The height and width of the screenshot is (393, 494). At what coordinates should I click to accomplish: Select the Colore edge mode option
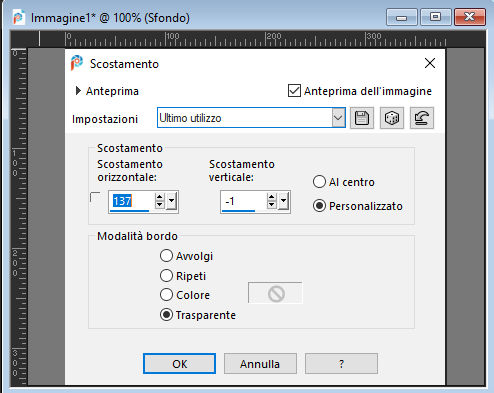click(x=166, y=295)
